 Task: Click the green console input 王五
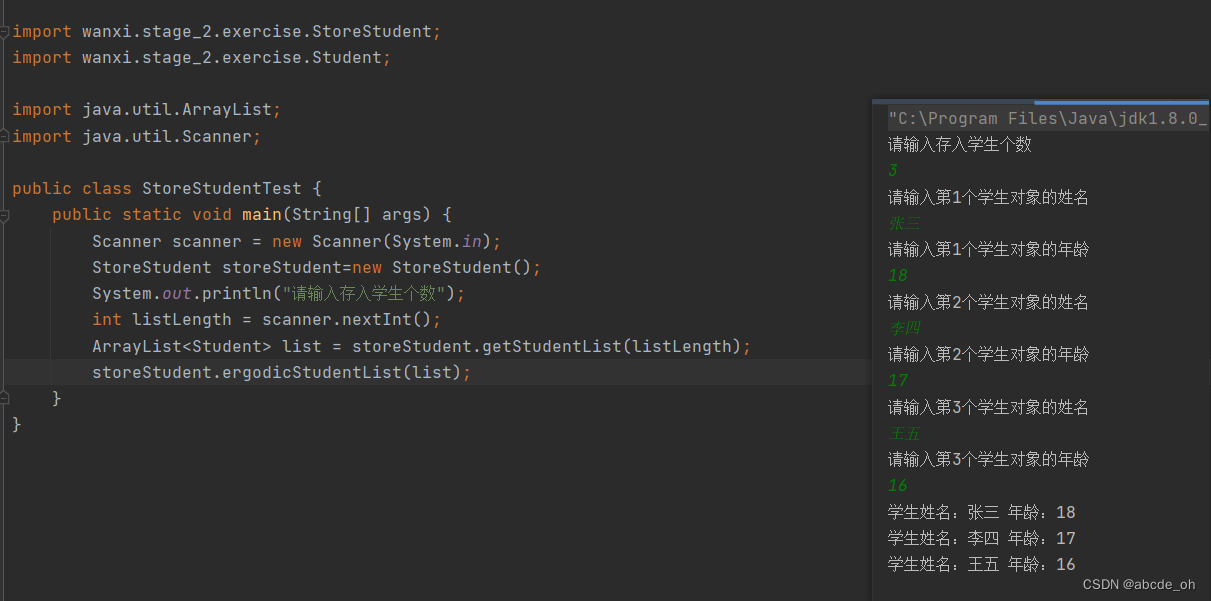[904, 433]
